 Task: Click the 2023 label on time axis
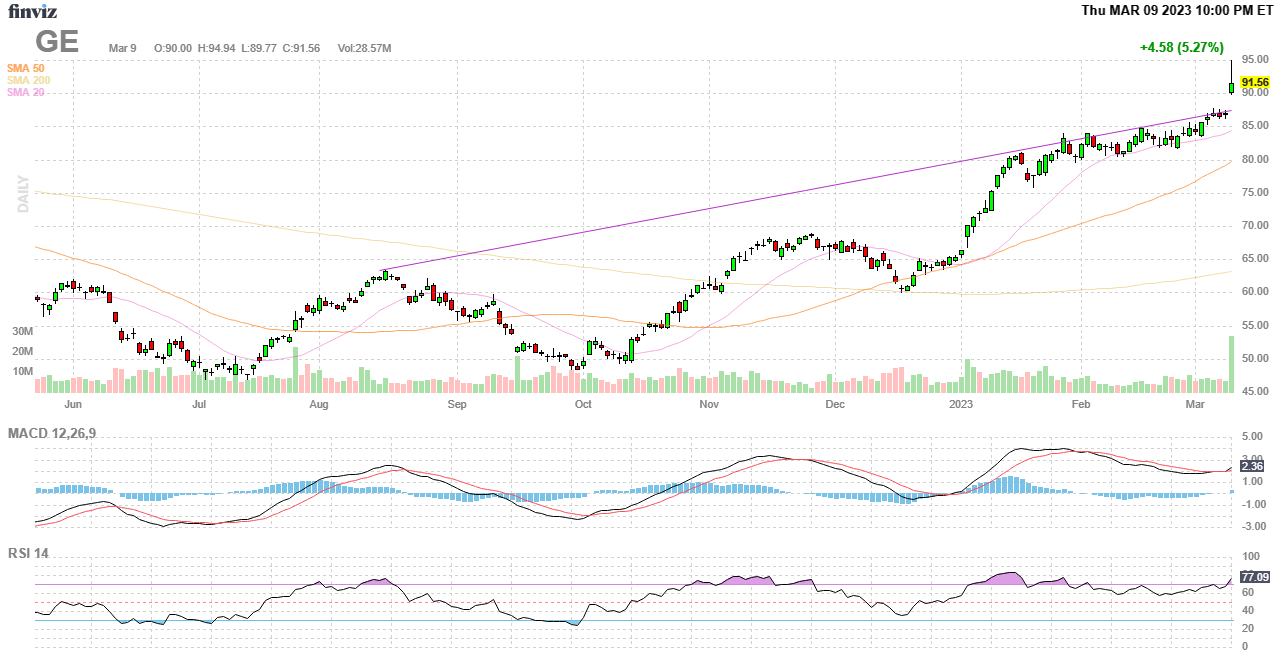coord(960,405)
